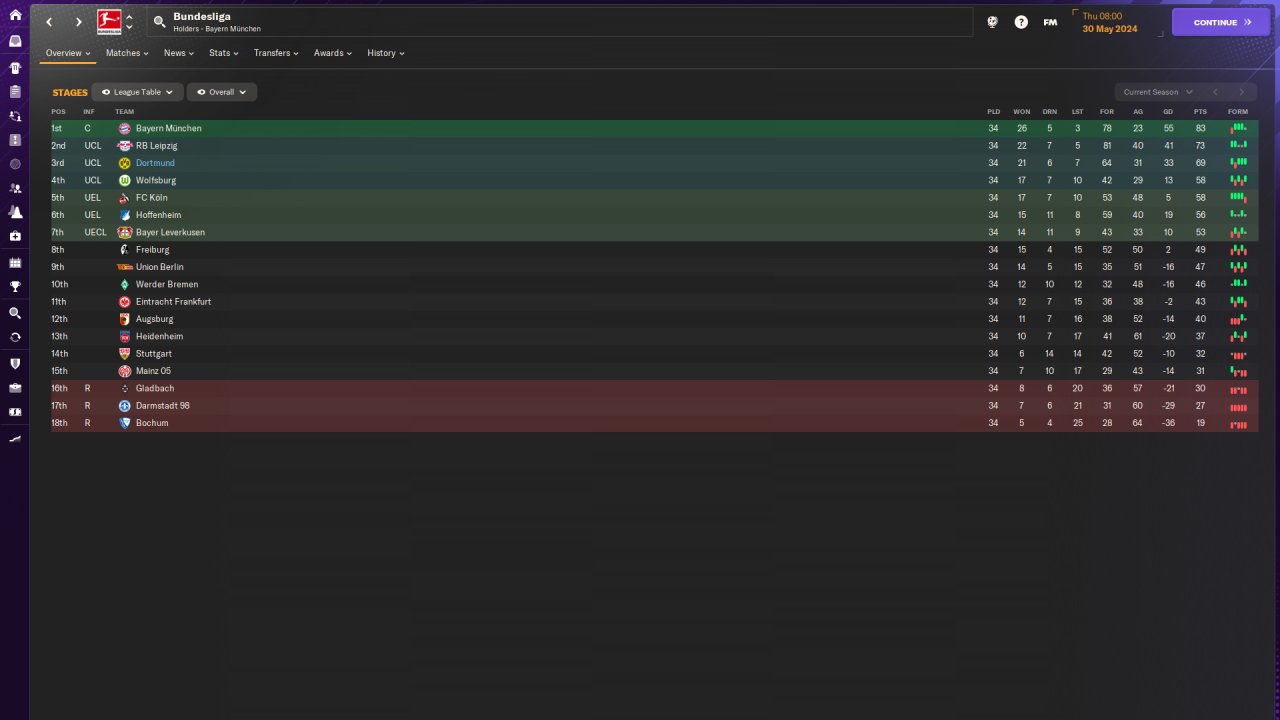
Task: Click the Bundesliga search title field
Action: click(x=560, y=22)
